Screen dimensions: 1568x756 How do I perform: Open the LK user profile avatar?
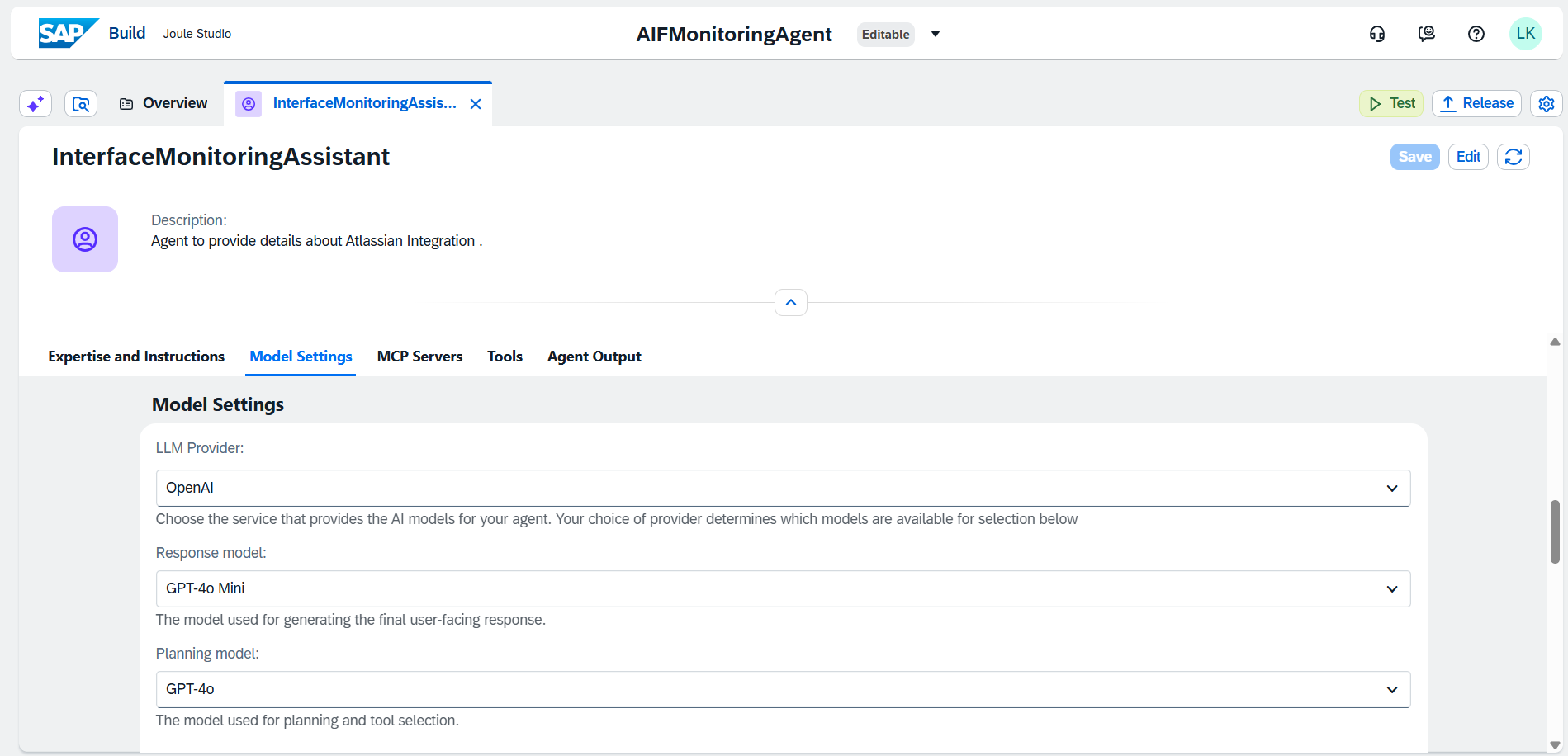(1526, 34)
